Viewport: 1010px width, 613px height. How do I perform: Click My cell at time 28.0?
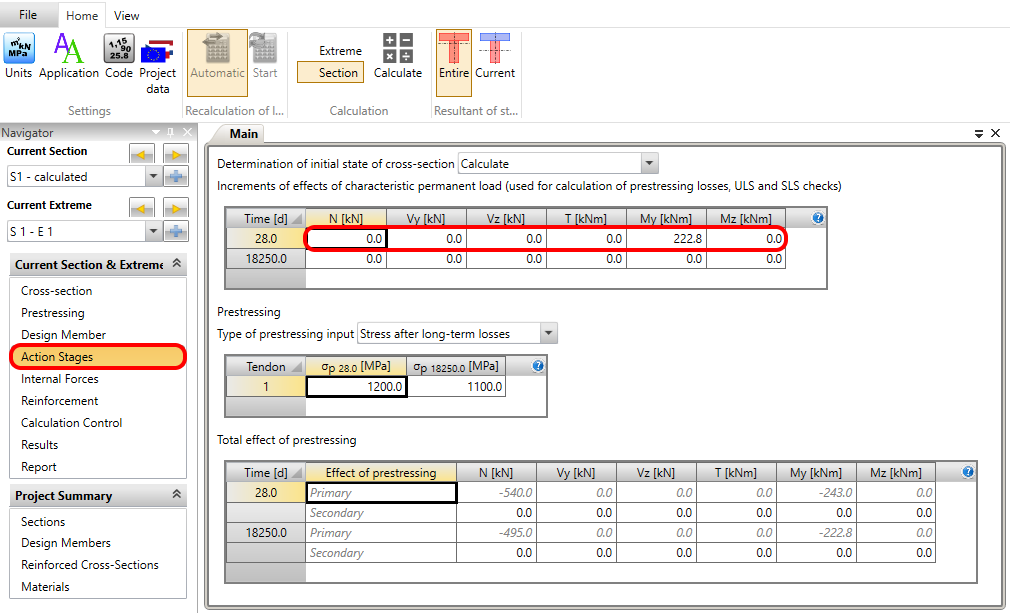click(666, 240)
